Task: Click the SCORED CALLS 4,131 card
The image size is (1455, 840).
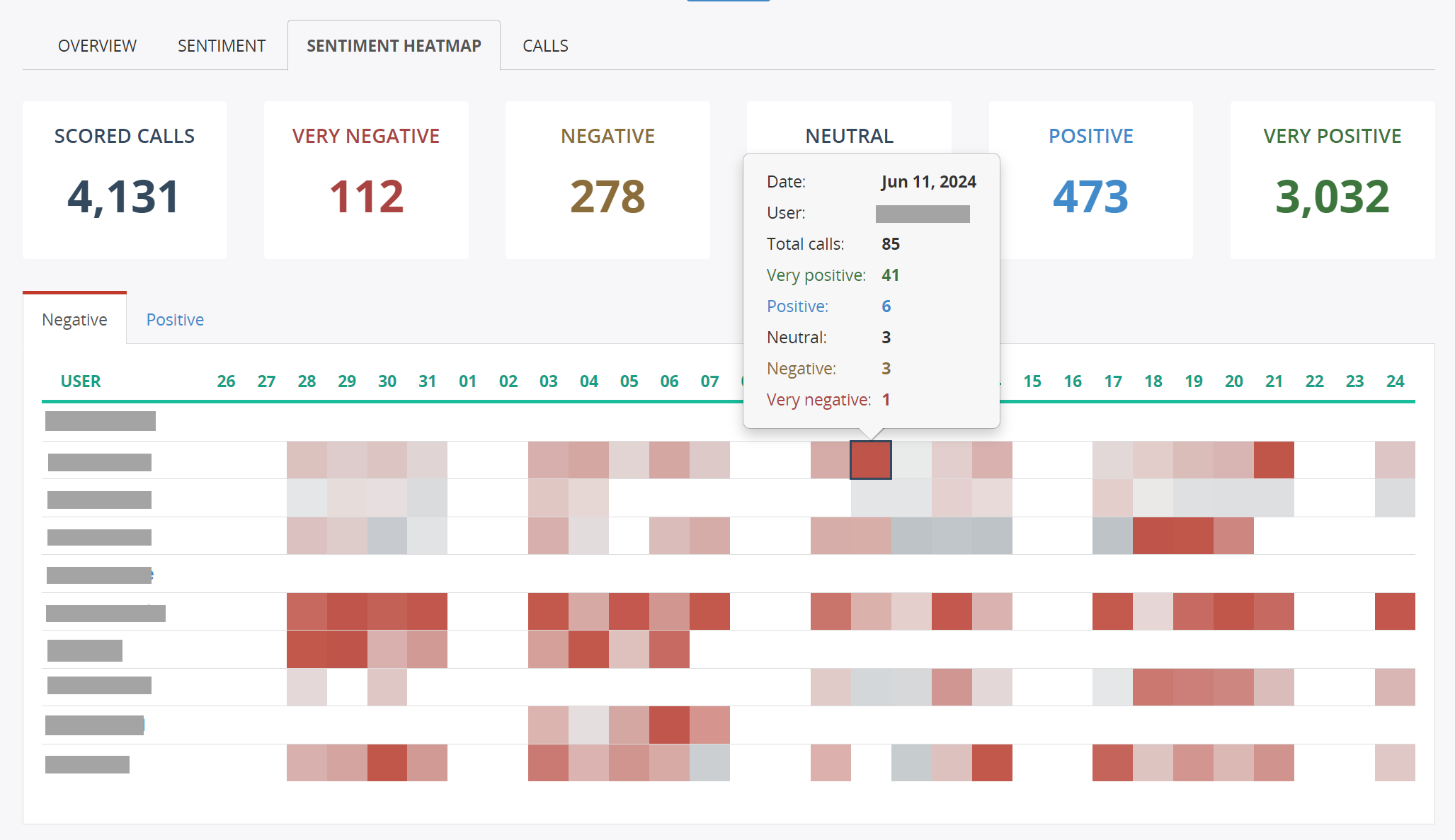Action: pyautogui.click(x=125, y=180)
